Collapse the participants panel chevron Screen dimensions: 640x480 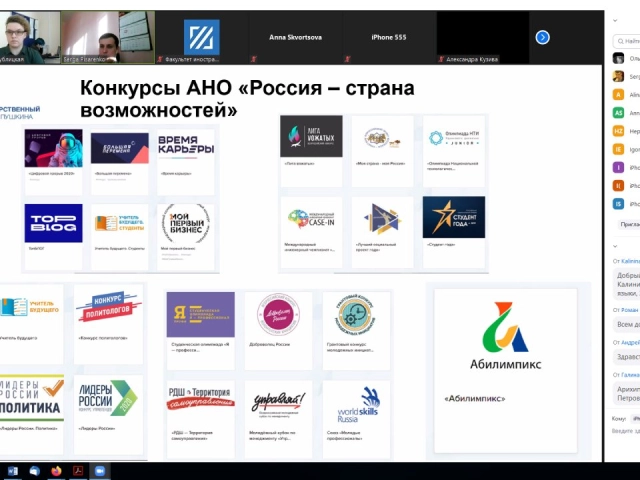pyautogui.click(x=615, y=20)
